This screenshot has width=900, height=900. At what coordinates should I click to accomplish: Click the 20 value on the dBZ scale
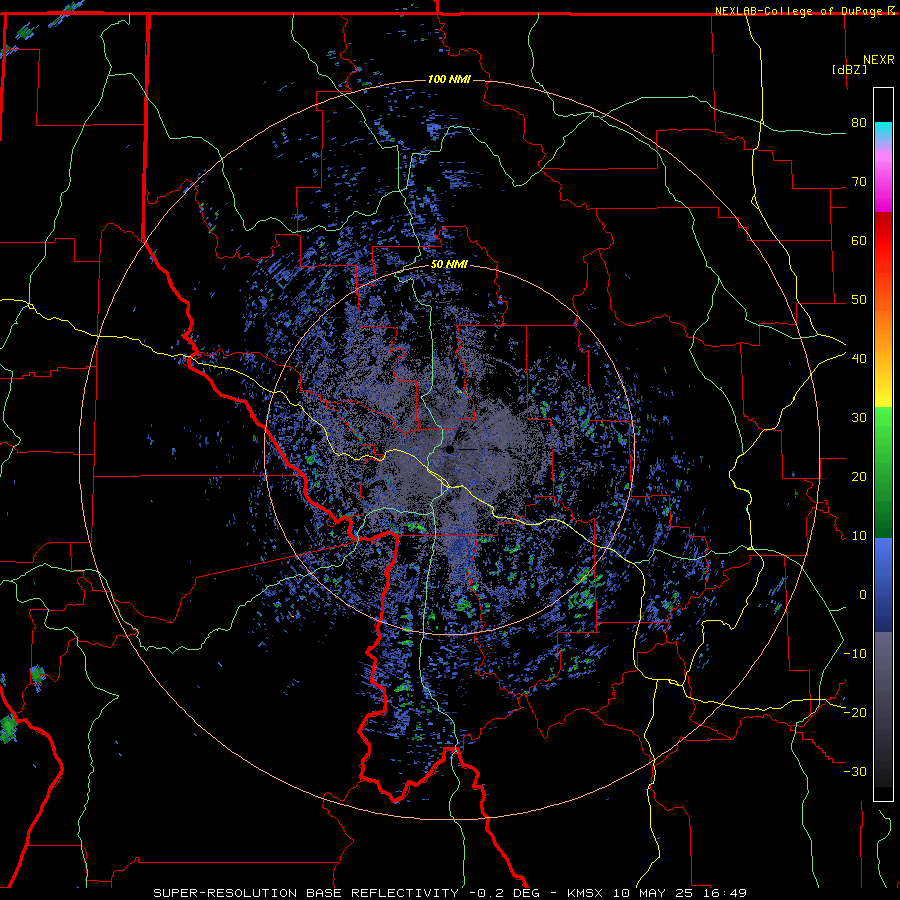859,477
